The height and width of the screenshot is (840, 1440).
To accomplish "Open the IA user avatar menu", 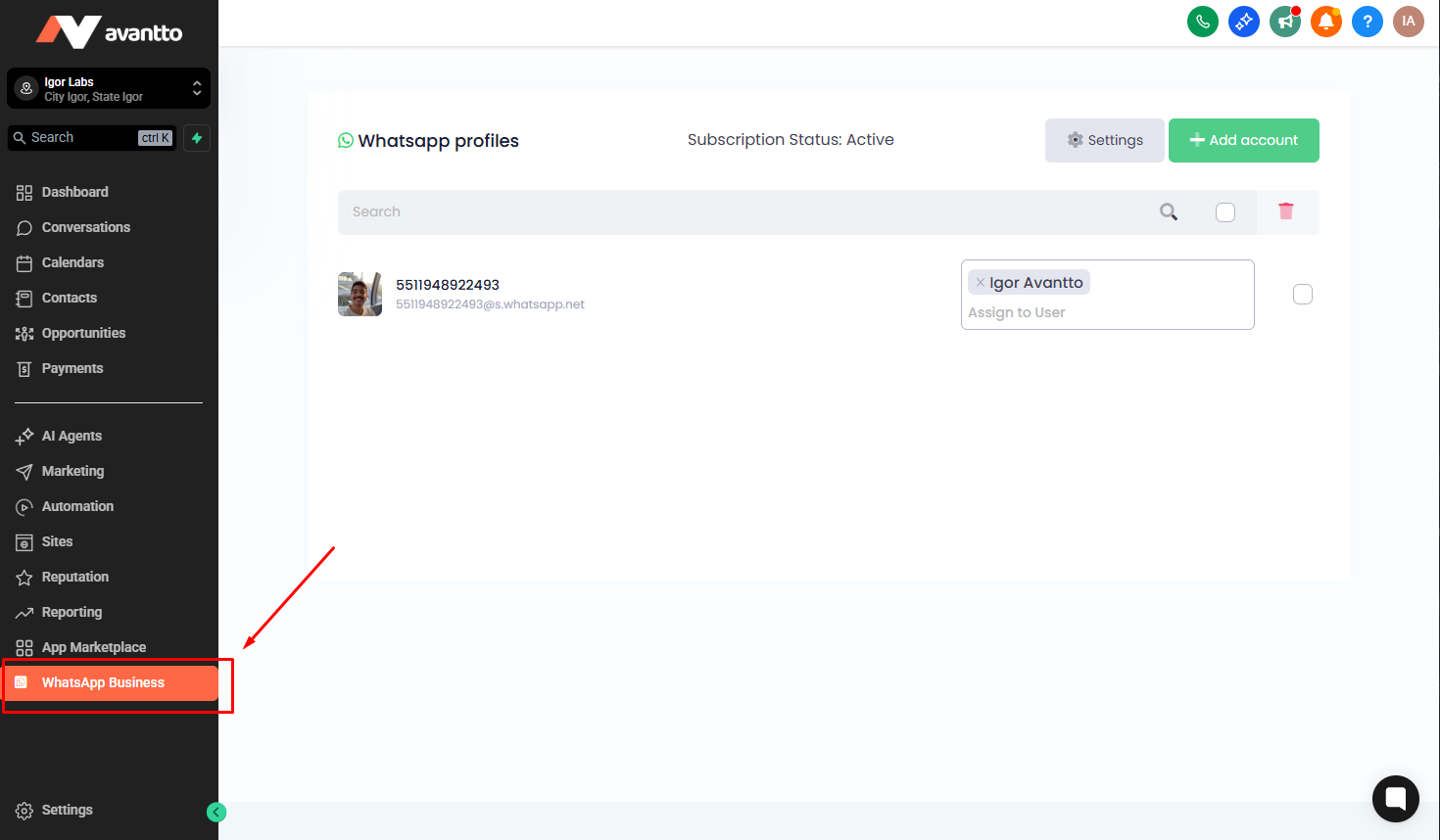I will (1409, 22).
